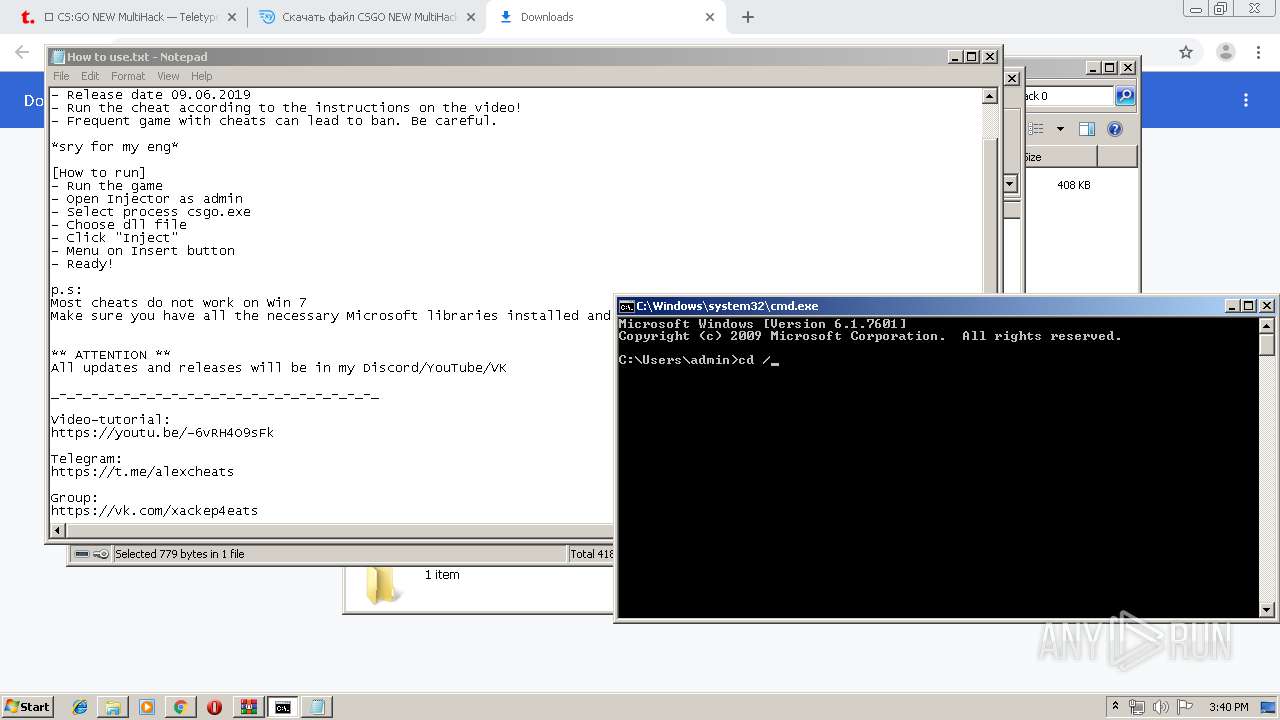
Task: Open a new browser tab
Action: [x=748, y=17]
